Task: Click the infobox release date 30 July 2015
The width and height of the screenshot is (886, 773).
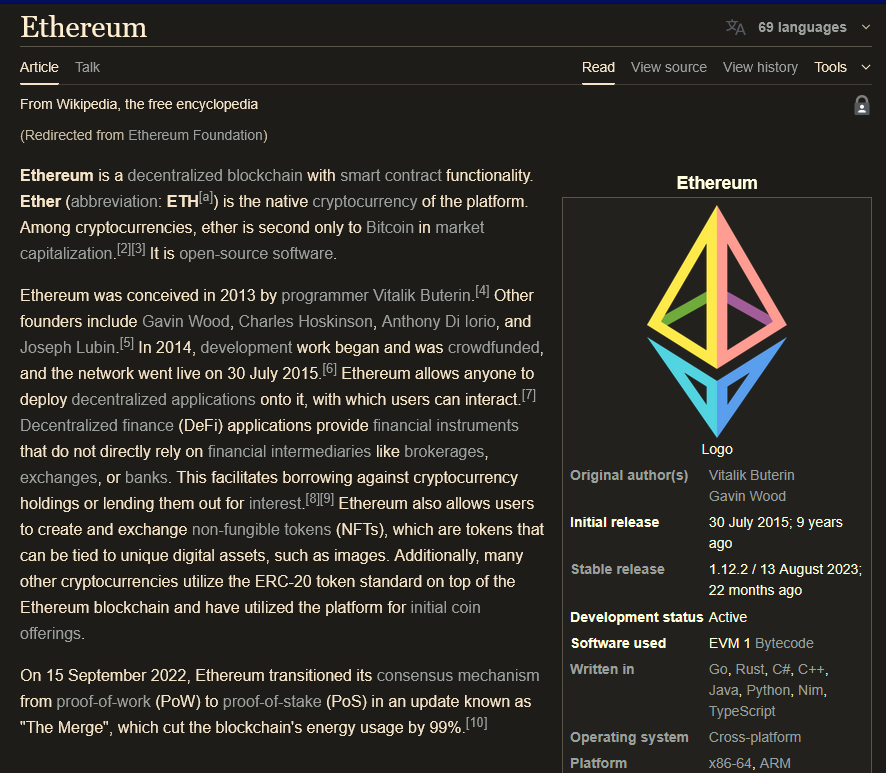Action: [749, 522]
